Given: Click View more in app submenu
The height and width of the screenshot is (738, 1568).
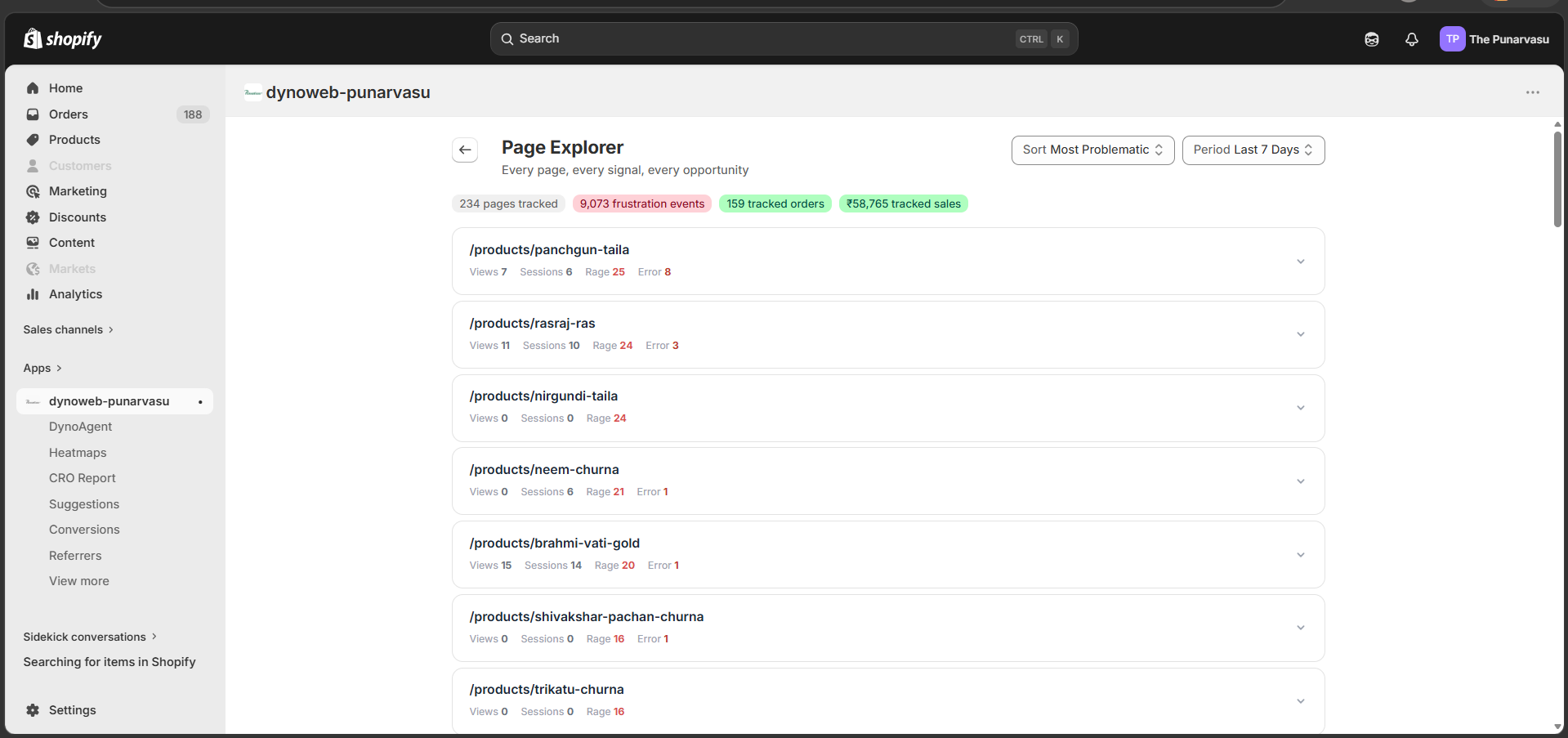Looking at the screenshot, I should coord(78,581).
